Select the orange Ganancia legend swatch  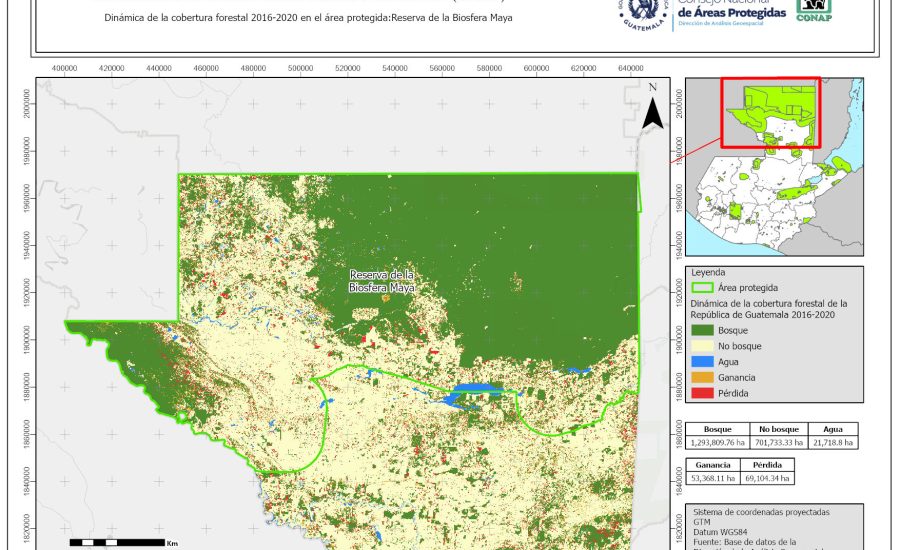coord(703,377)
